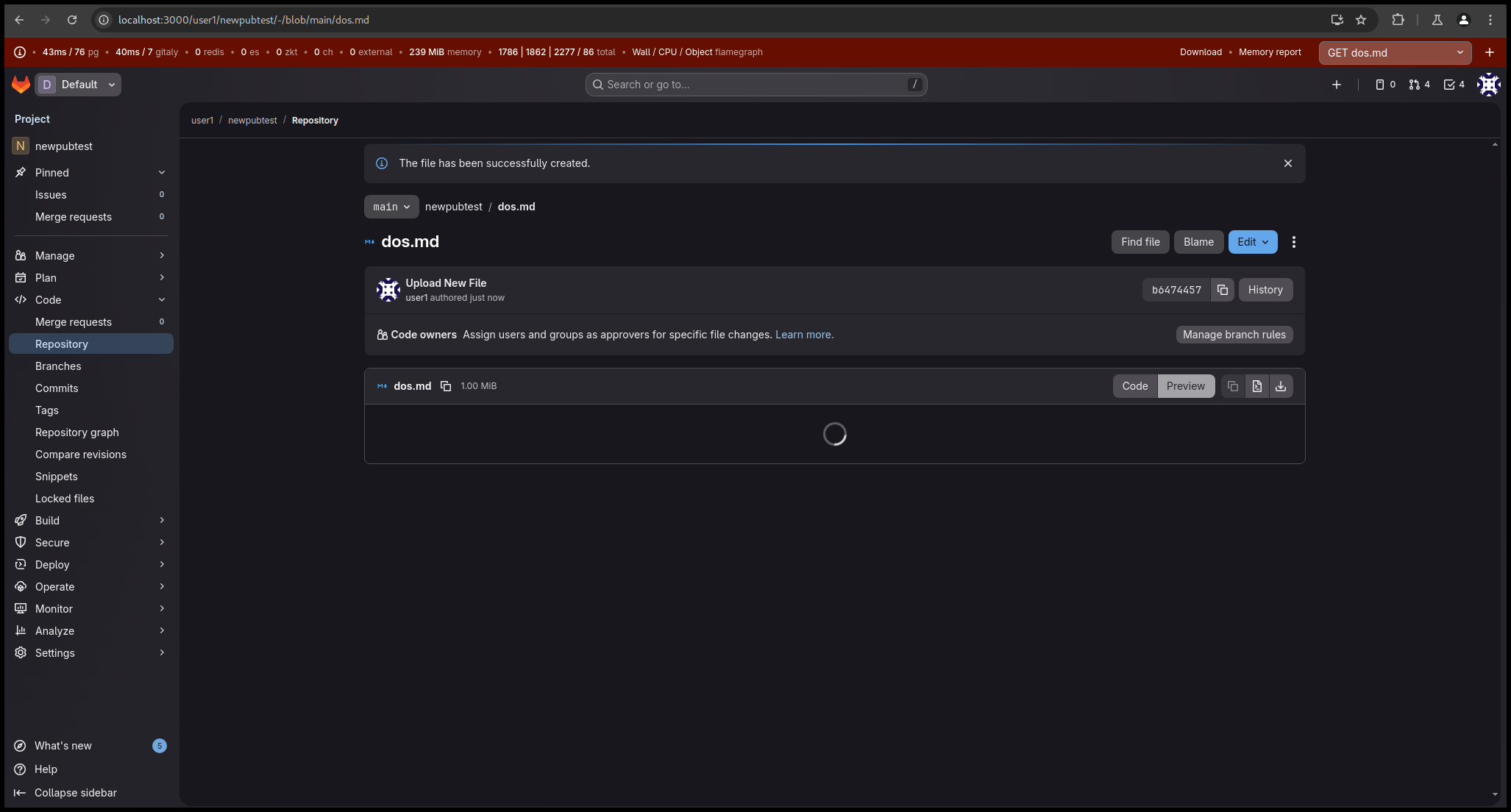Open raw view of dos.md
This screenshot has height=812, width=1511.
(1256, 386)
